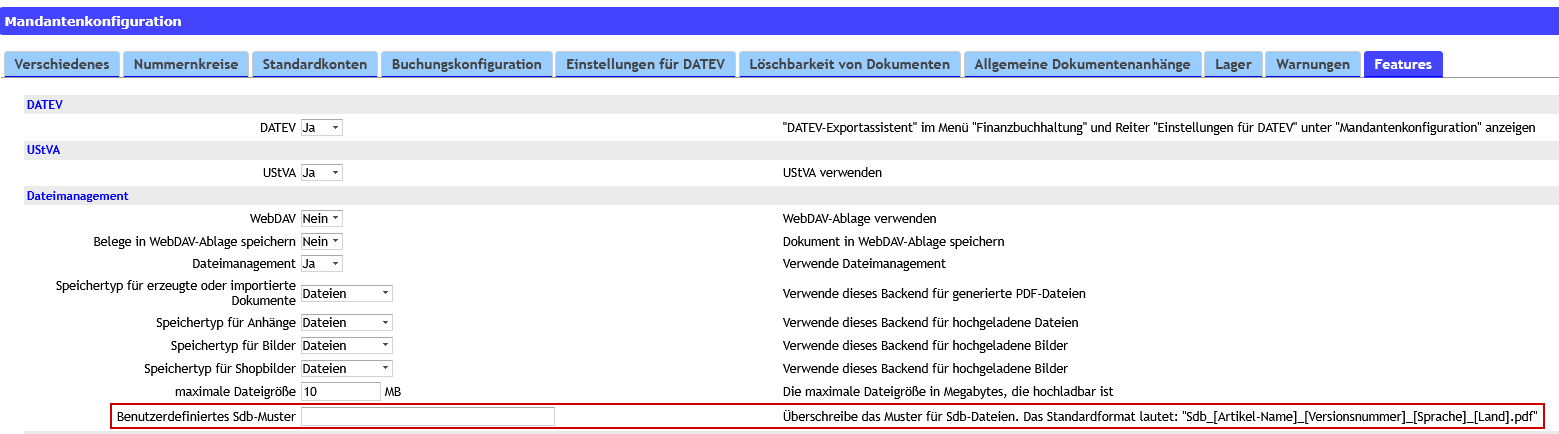Switch to the Warnungen tab
This screenshot has width=1559, height=434.
click(1312, 64)
